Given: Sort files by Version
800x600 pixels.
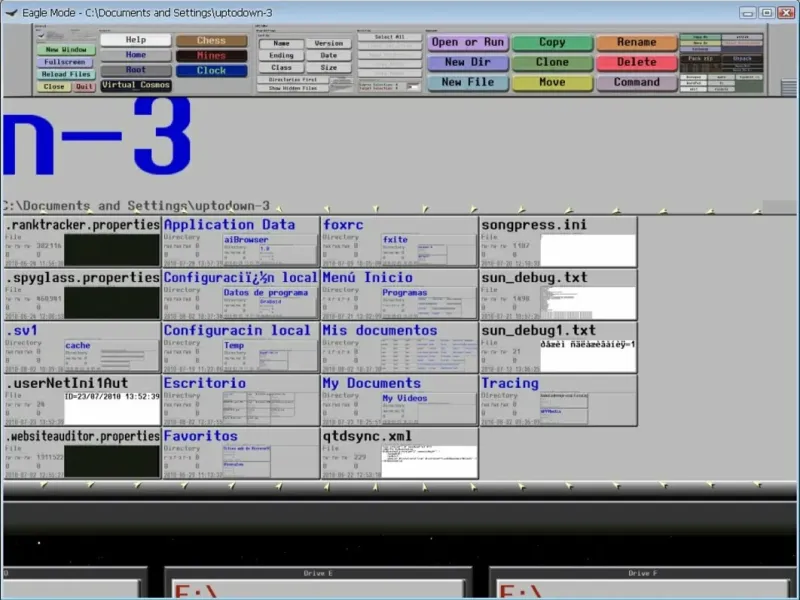Looking at the screenshot, I should tap(329, 43).
